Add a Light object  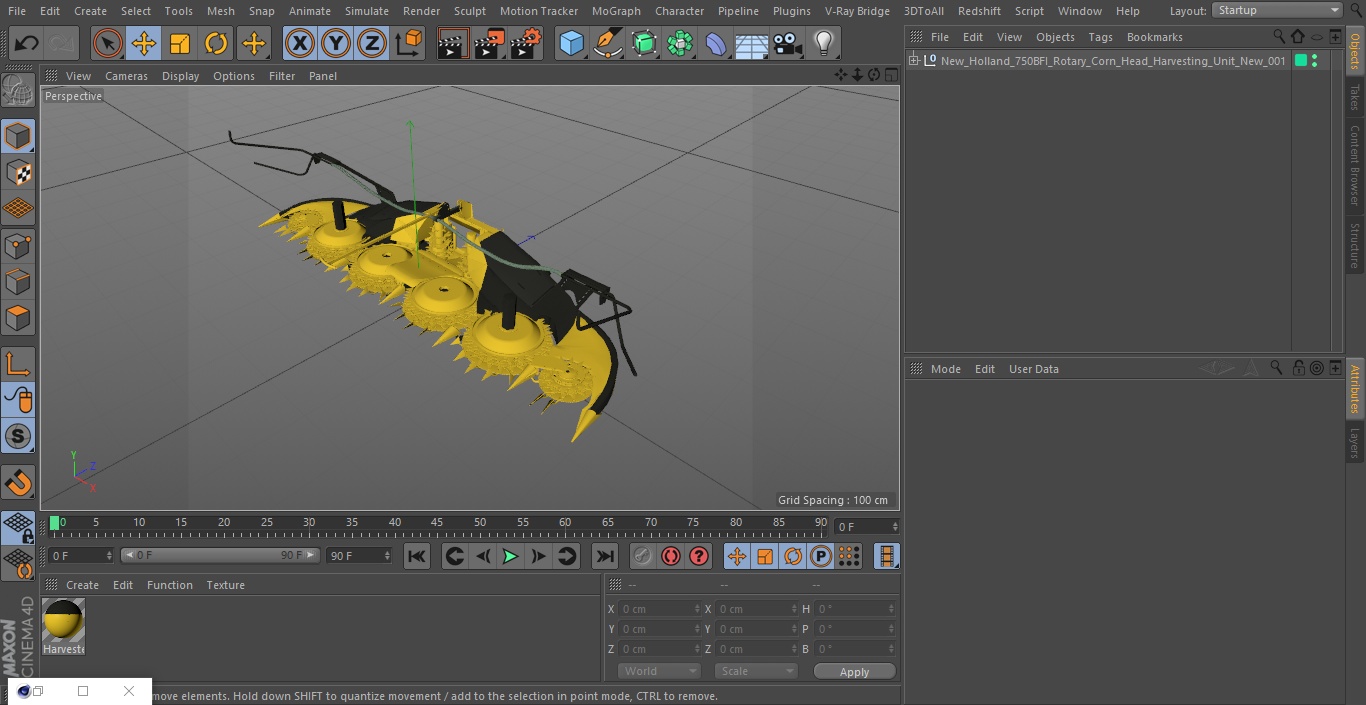[x=824, y=43]
